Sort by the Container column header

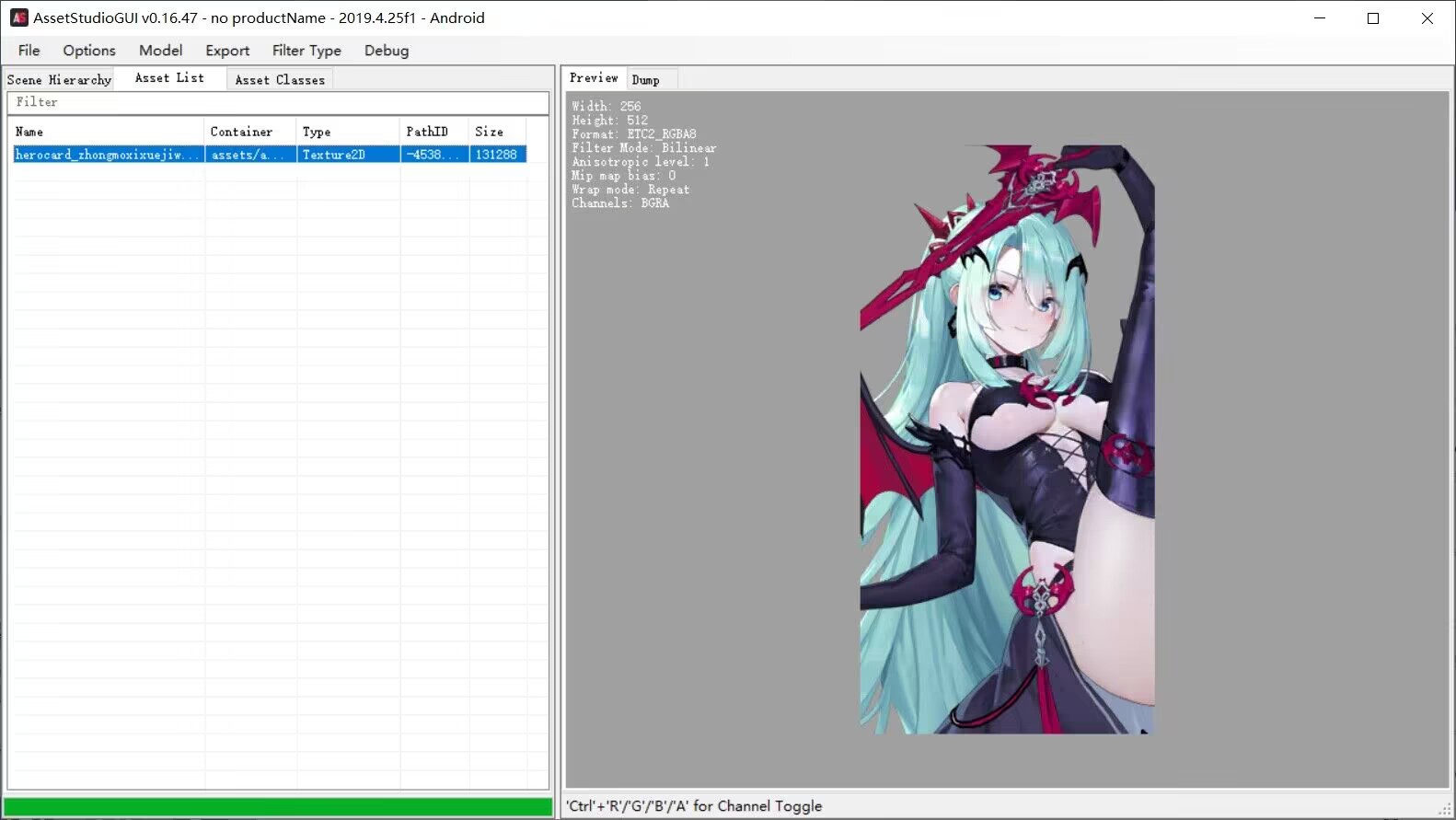(250, 132)
